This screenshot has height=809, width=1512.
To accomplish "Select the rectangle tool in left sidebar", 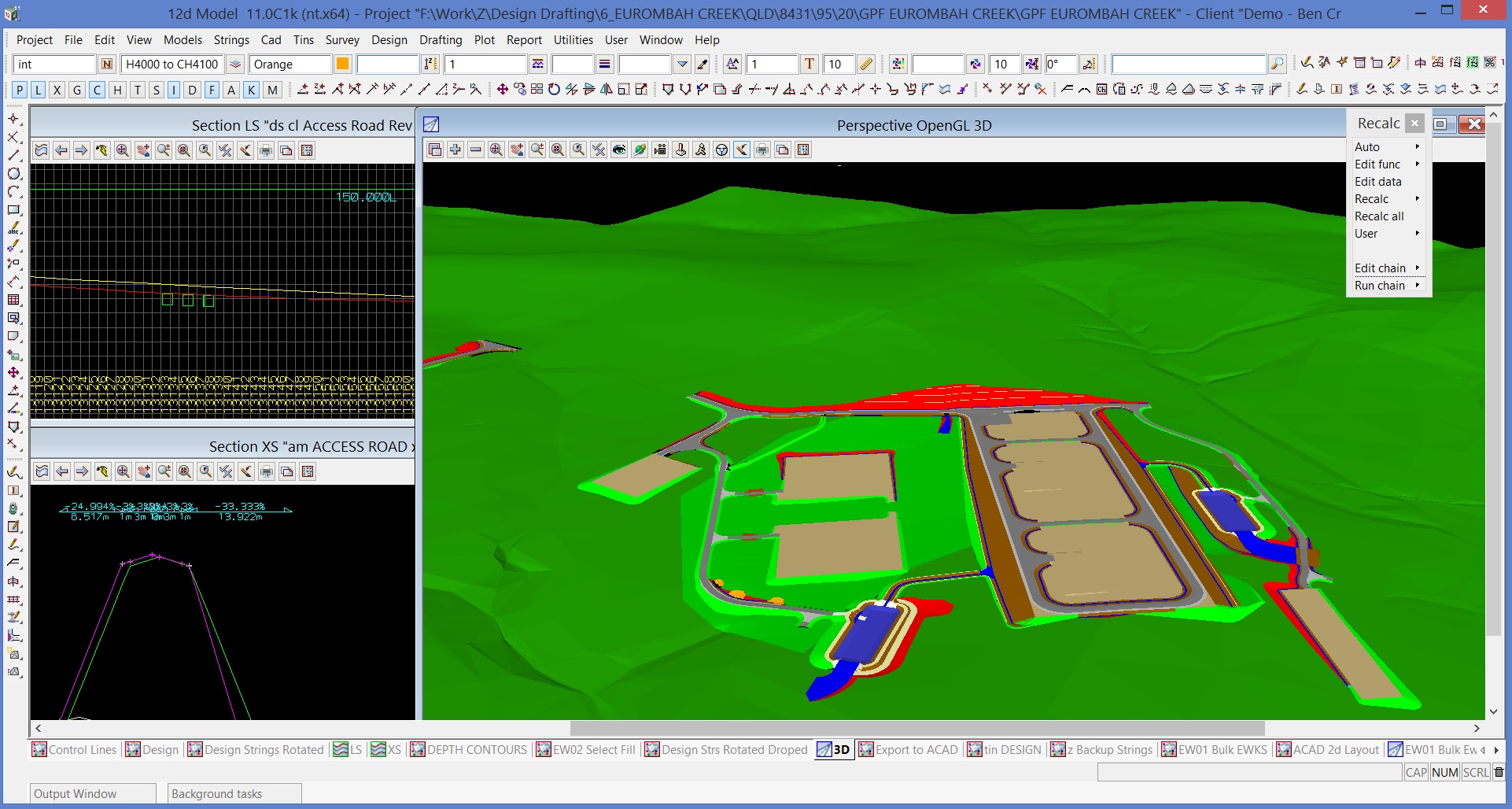I will coord(13,210).
